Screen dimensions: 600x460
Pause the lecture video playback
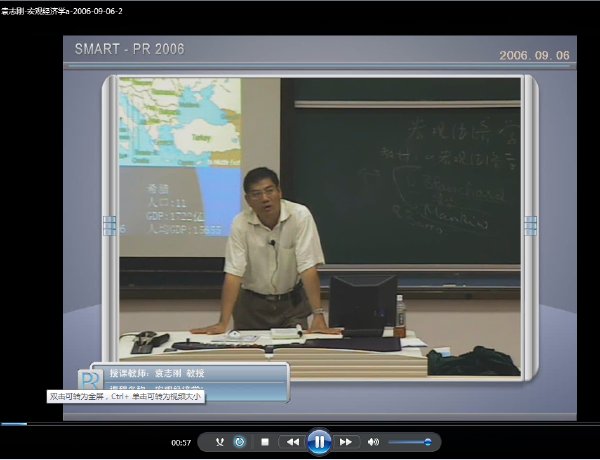click(319, 442)
